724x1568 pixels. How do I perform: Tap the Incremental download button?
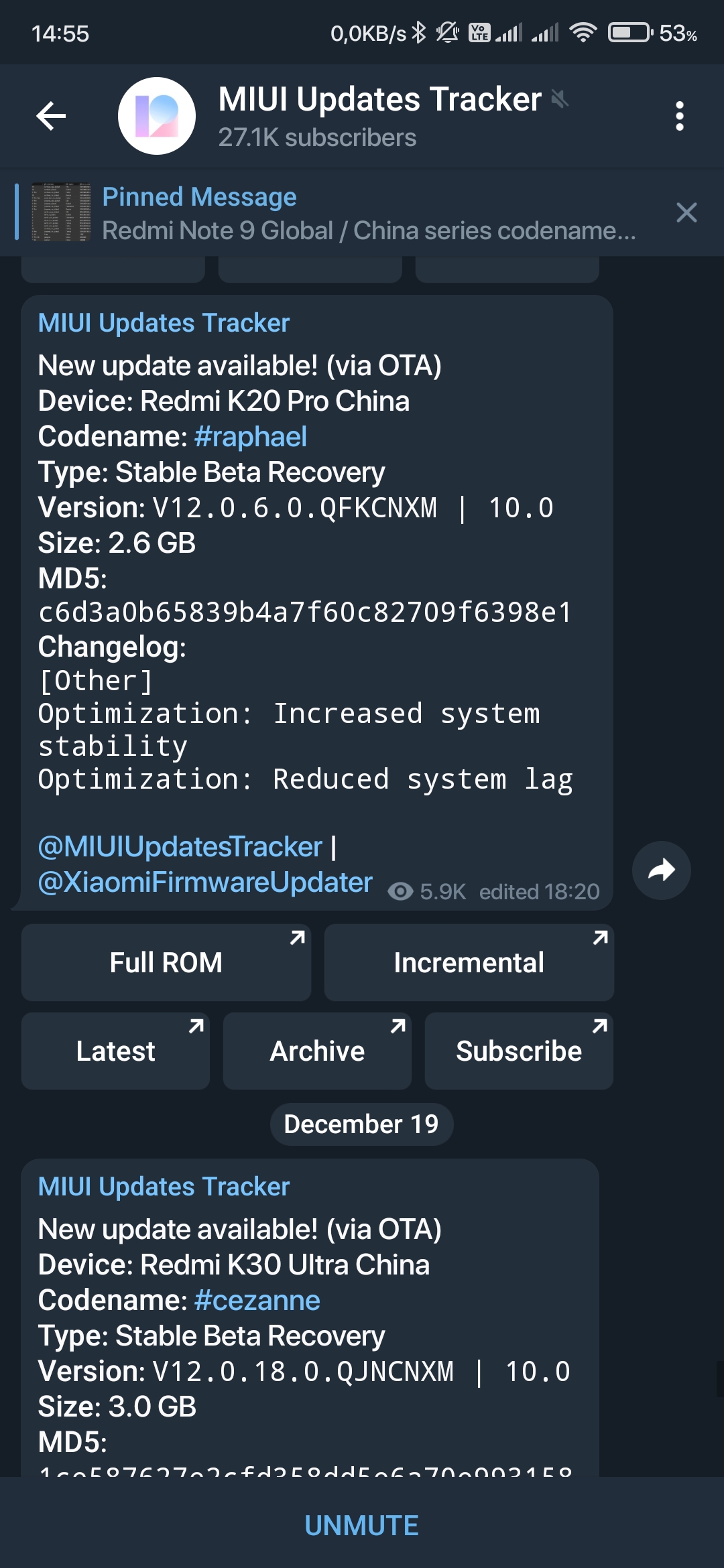(469, 962)
